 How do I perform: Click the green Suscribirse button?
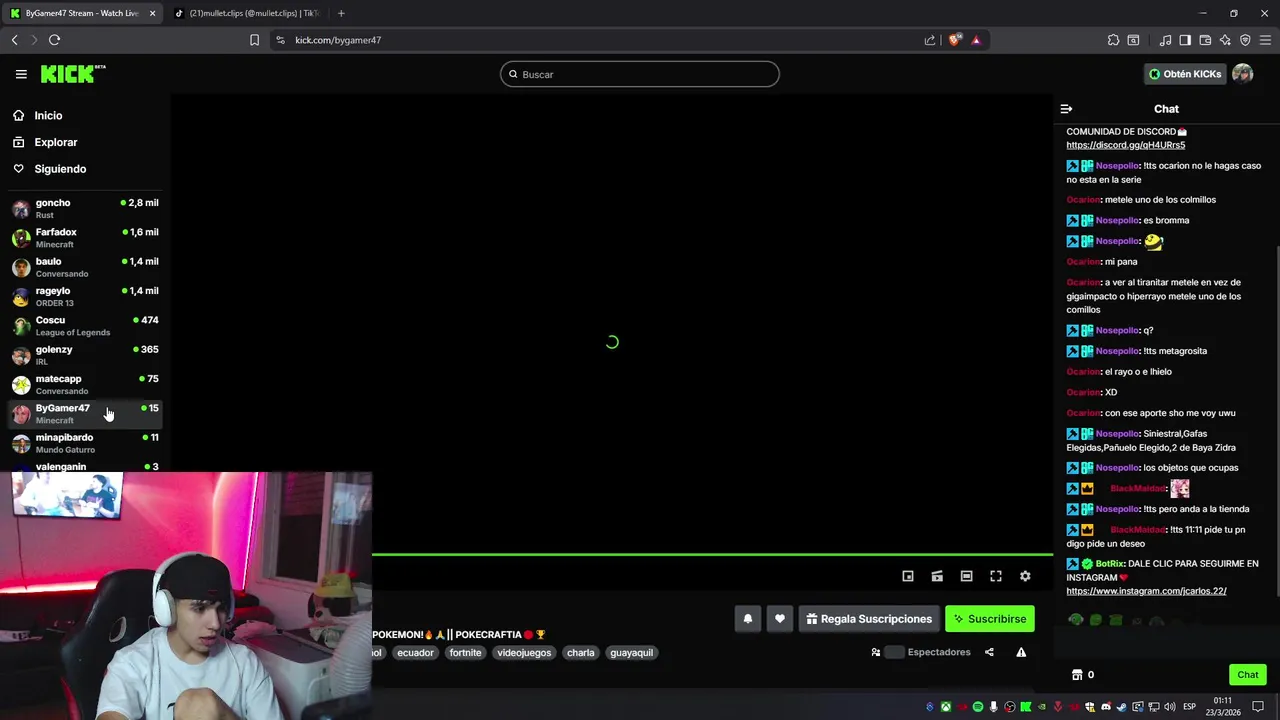[x=990, y=619]
